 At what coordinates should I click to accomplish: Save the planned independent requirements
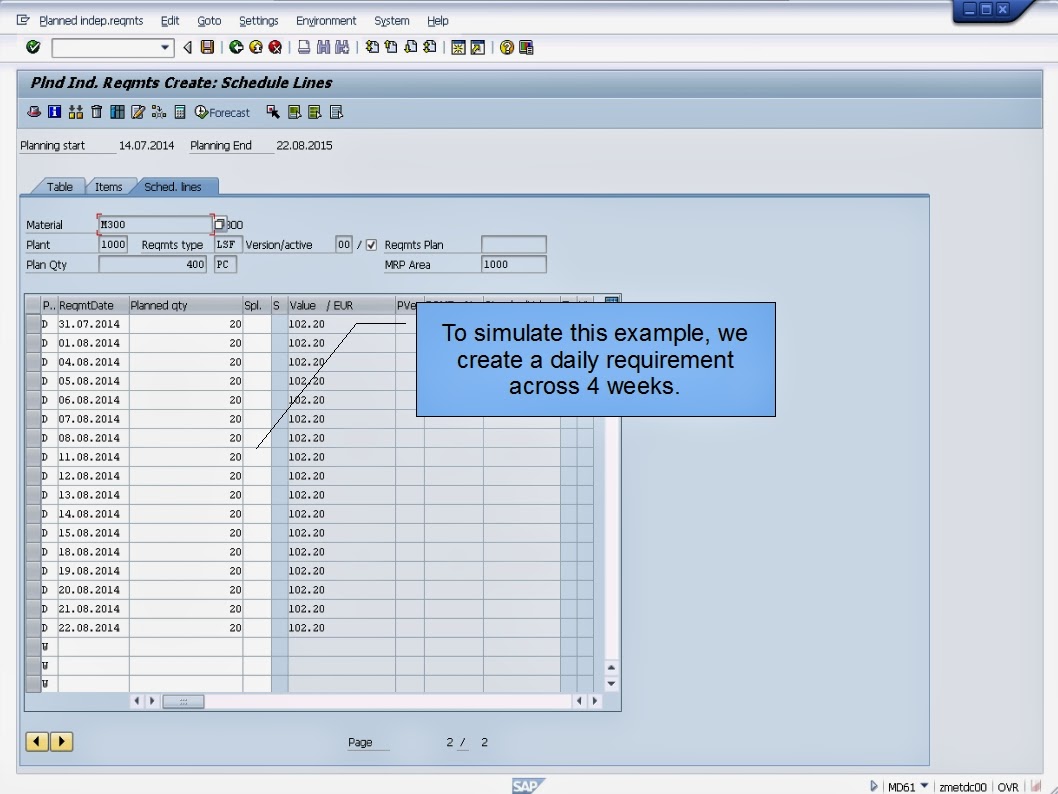click(209, 47)
